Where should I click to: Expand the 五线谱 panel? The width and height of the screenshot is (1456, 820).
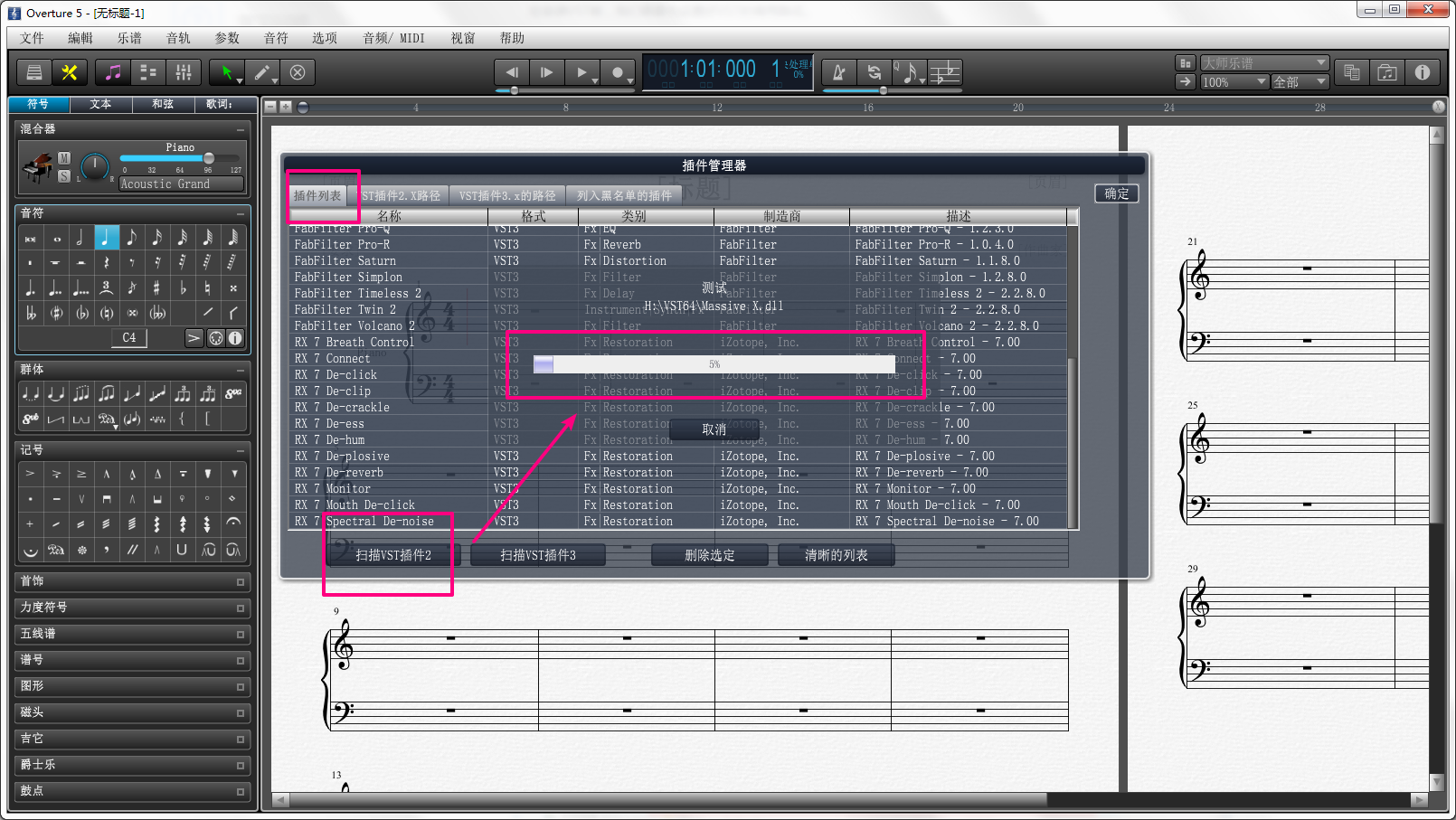click(x=132, y=634)
